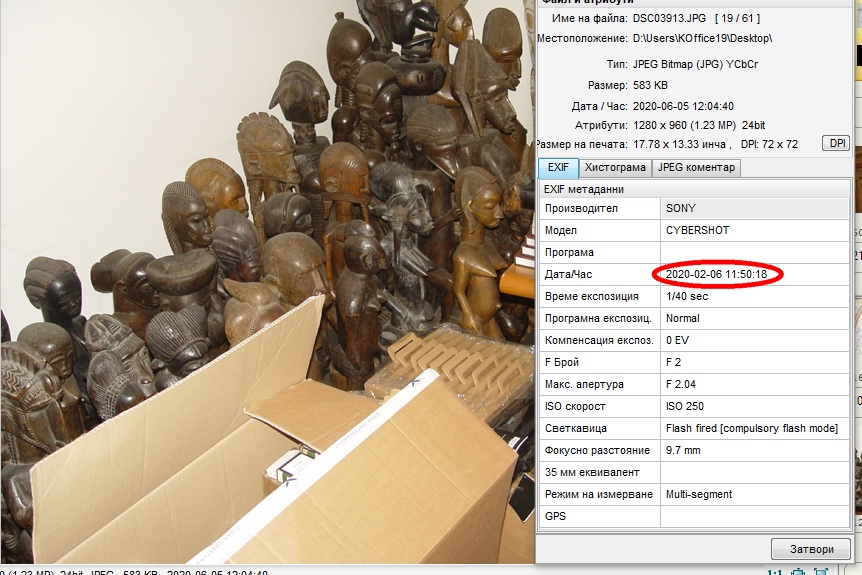
Task: Click the Модел row label
Action: click(x=561, y=230)
